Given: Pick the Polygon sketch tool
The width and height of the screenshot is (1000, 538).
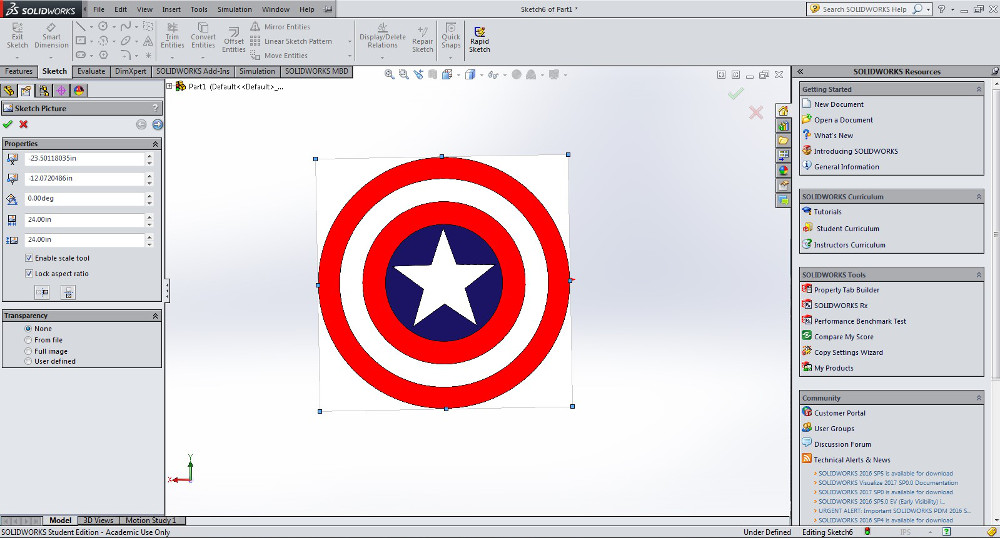Looking at the screenshot, I should (103, 55).
